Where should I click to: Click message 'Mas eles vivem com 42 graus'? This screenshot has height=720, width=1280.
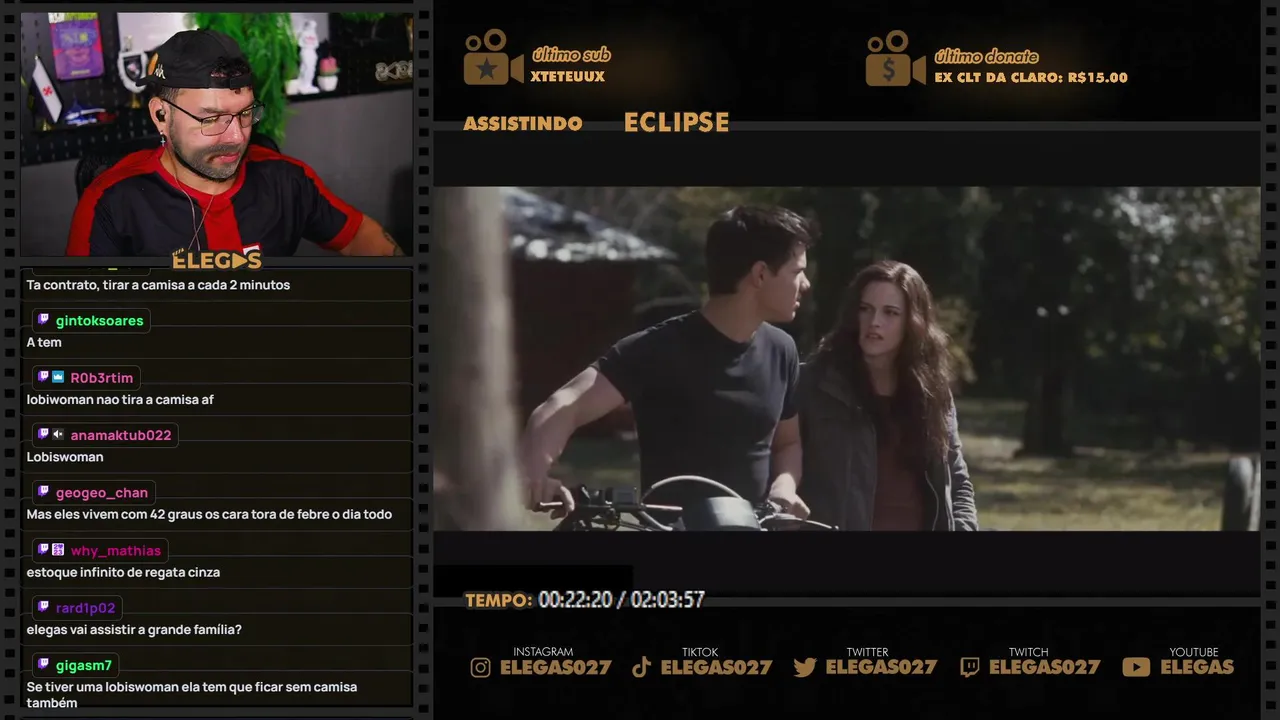[x=209, y=515]
